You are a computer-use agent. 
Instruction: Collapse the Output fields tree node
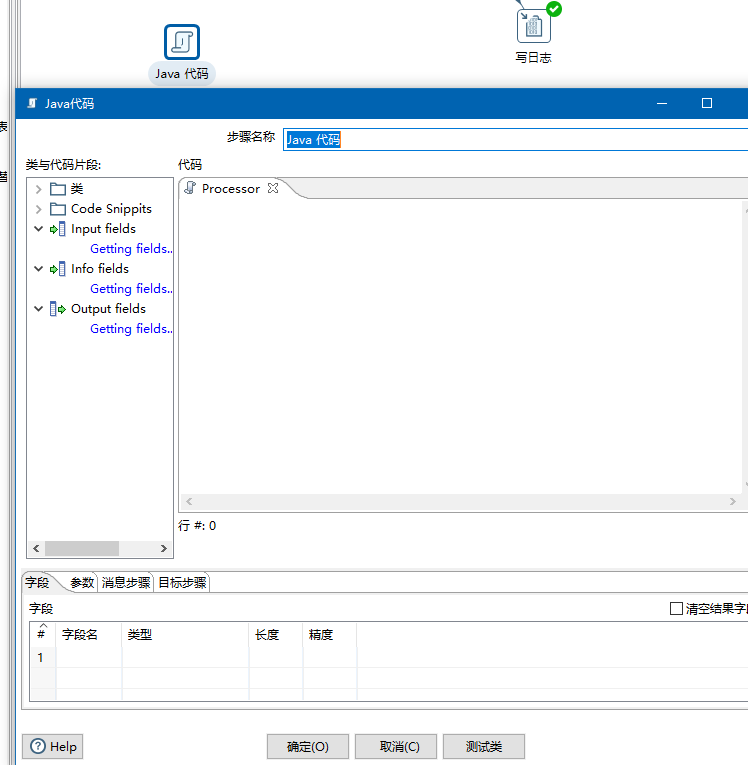(39, 309)
